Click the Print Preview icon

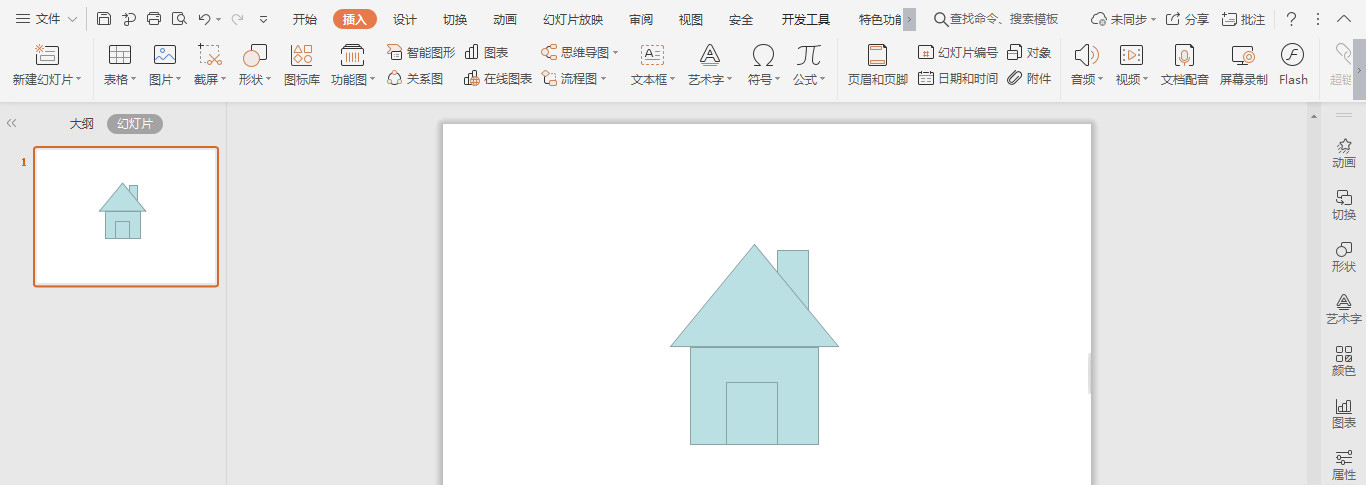tap(179, 19)
